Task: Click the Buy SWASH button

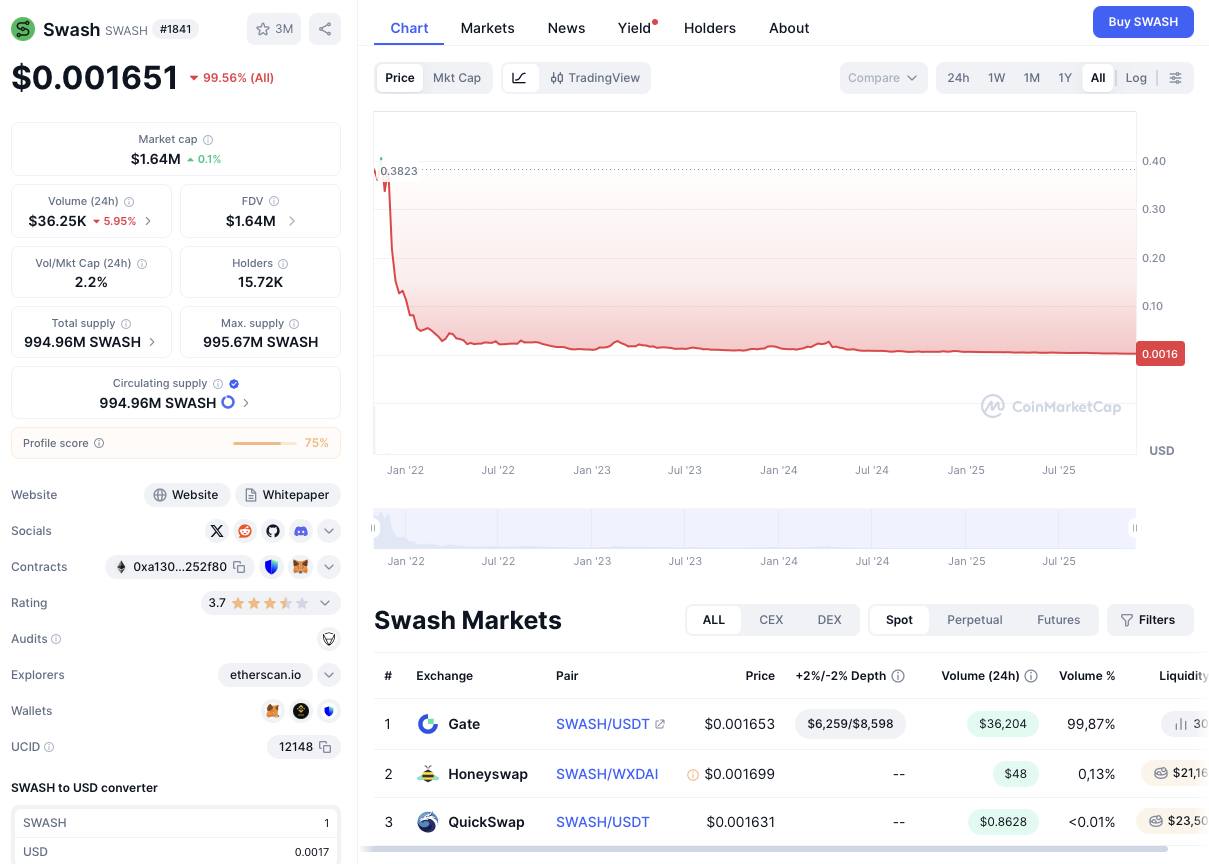Action: click(1143, 22)
